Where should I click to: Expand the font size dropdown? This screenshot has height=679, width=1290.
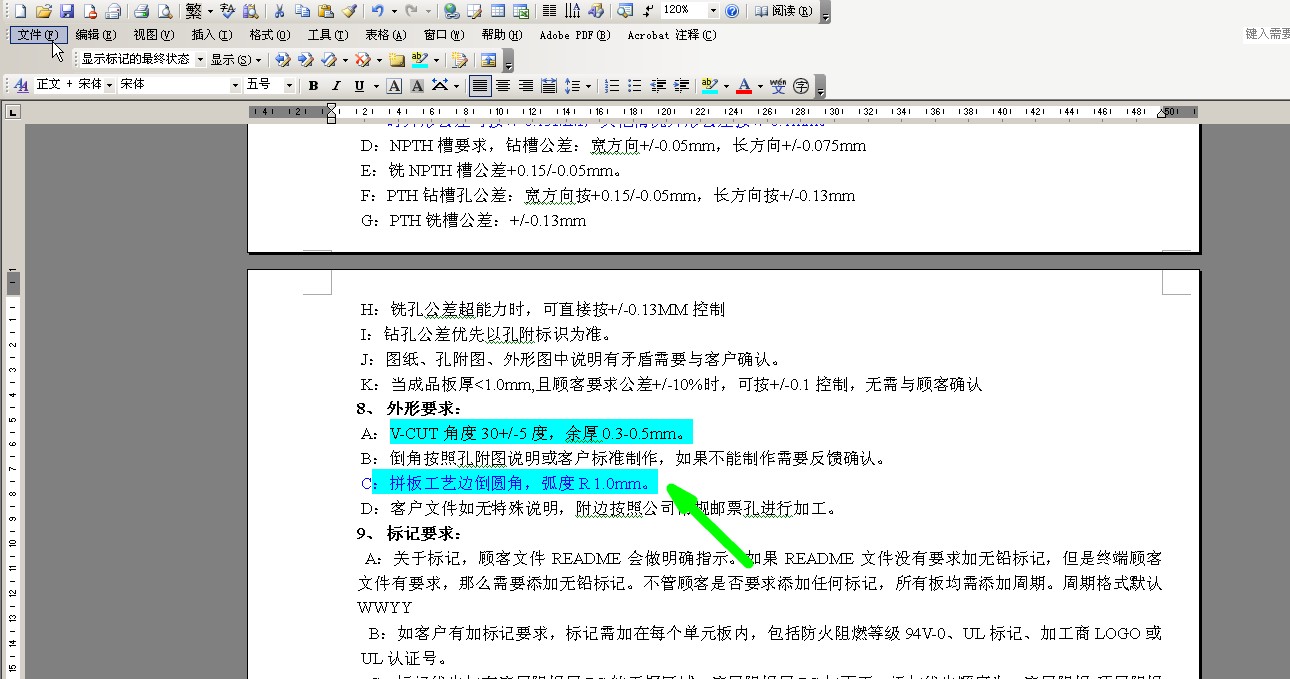point(289,86)
